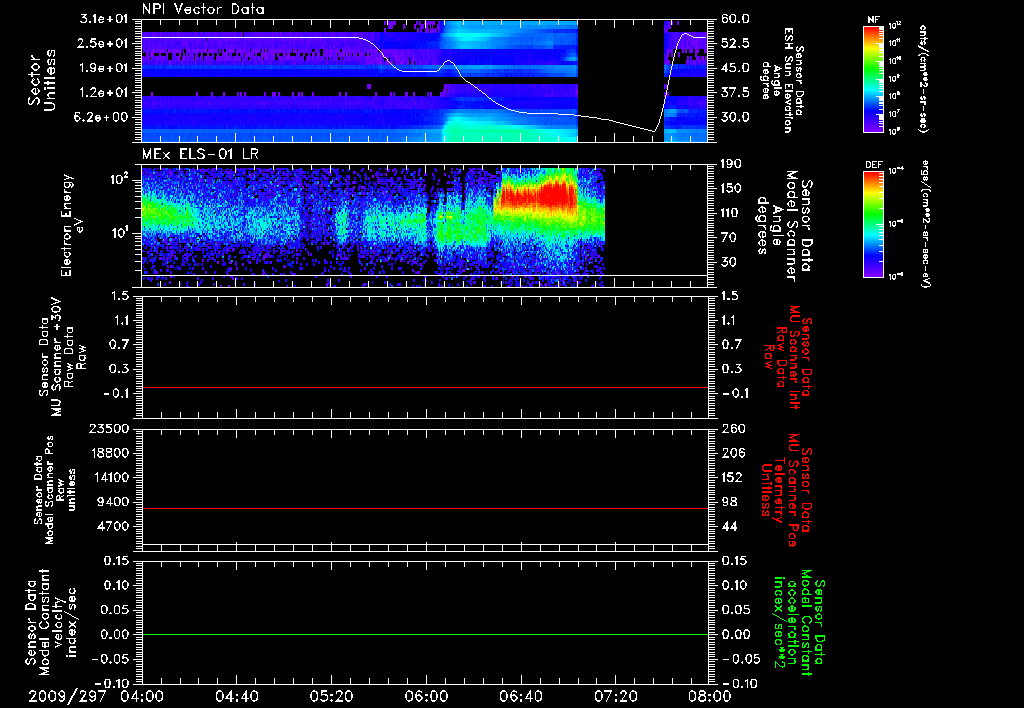Click the 1.2e+01 sector tick label
The height and width of the screenshot is (708, 1024).
pyautogui.click(x=102, y=93)
